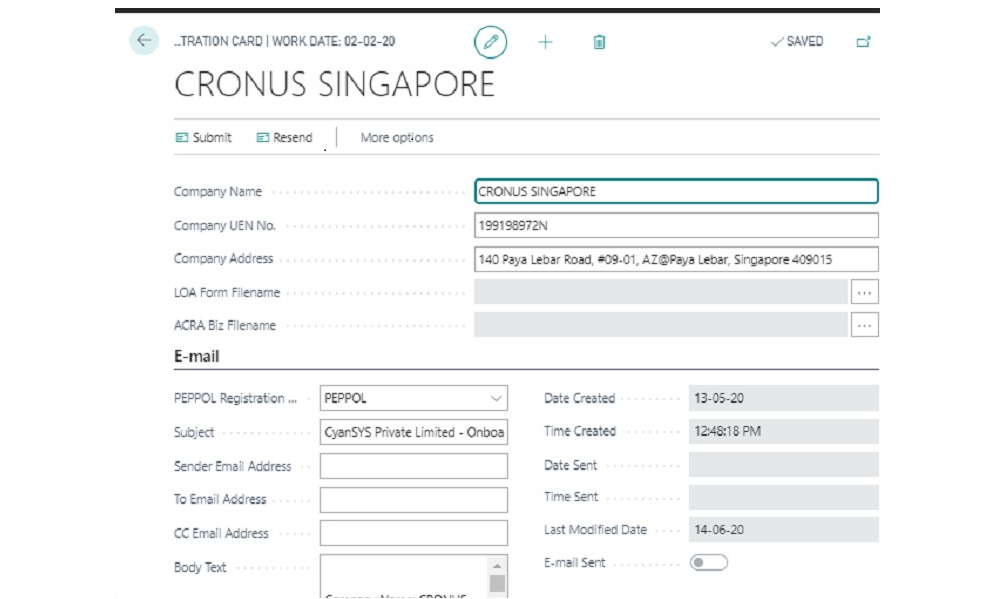1000x599 pixels.
Task: Click the ACRA Biz Filename field
Action: click(661, 325)
